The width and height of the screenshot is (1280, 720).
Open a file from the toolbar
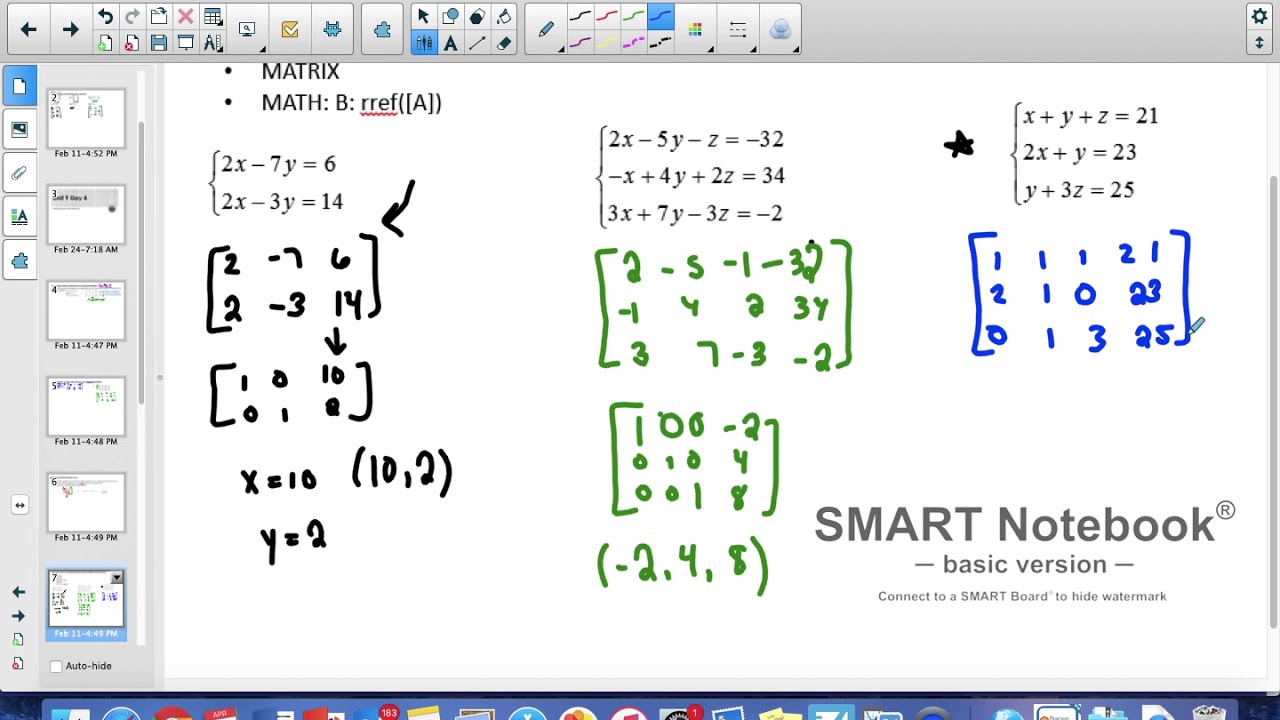[x=159, y=17]
